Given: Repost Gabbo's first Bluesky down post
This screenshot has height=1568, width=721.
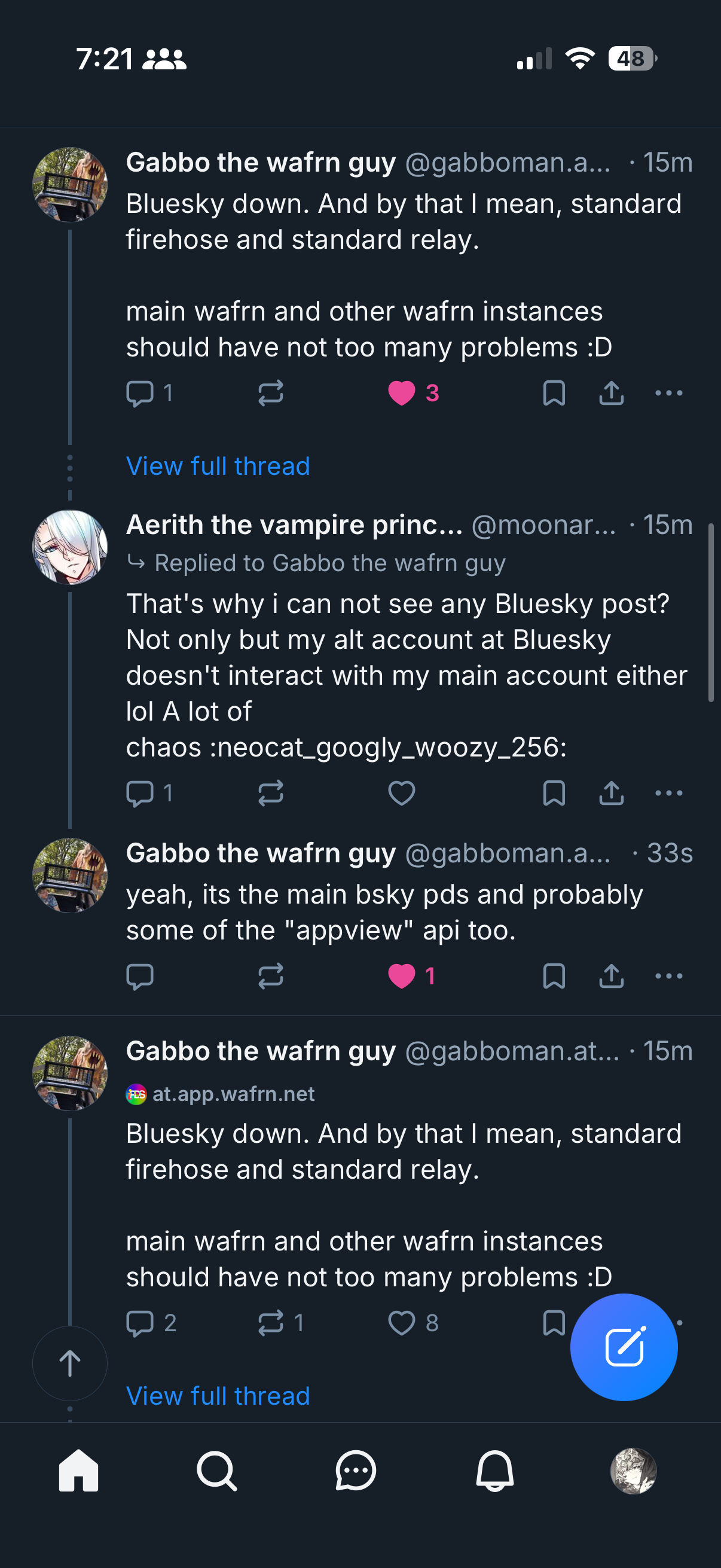Looking at the screenshot, I should (271, 393).
